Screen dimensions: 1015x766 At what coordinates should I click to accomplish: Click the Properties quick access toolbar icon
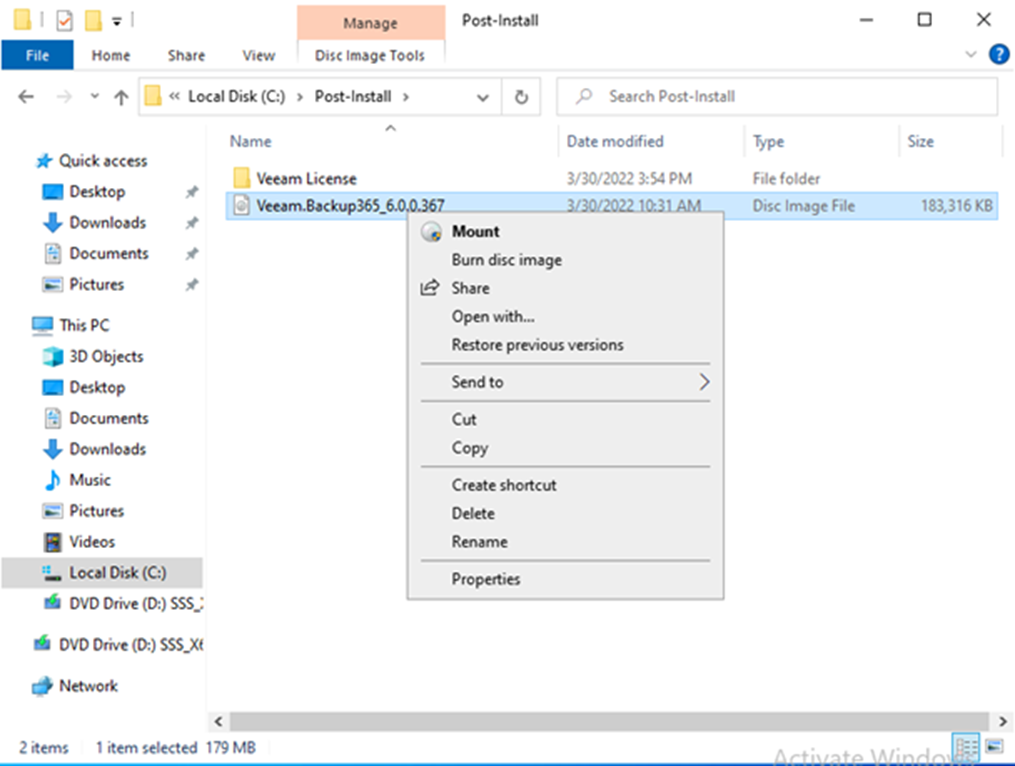tap(64, 20)
